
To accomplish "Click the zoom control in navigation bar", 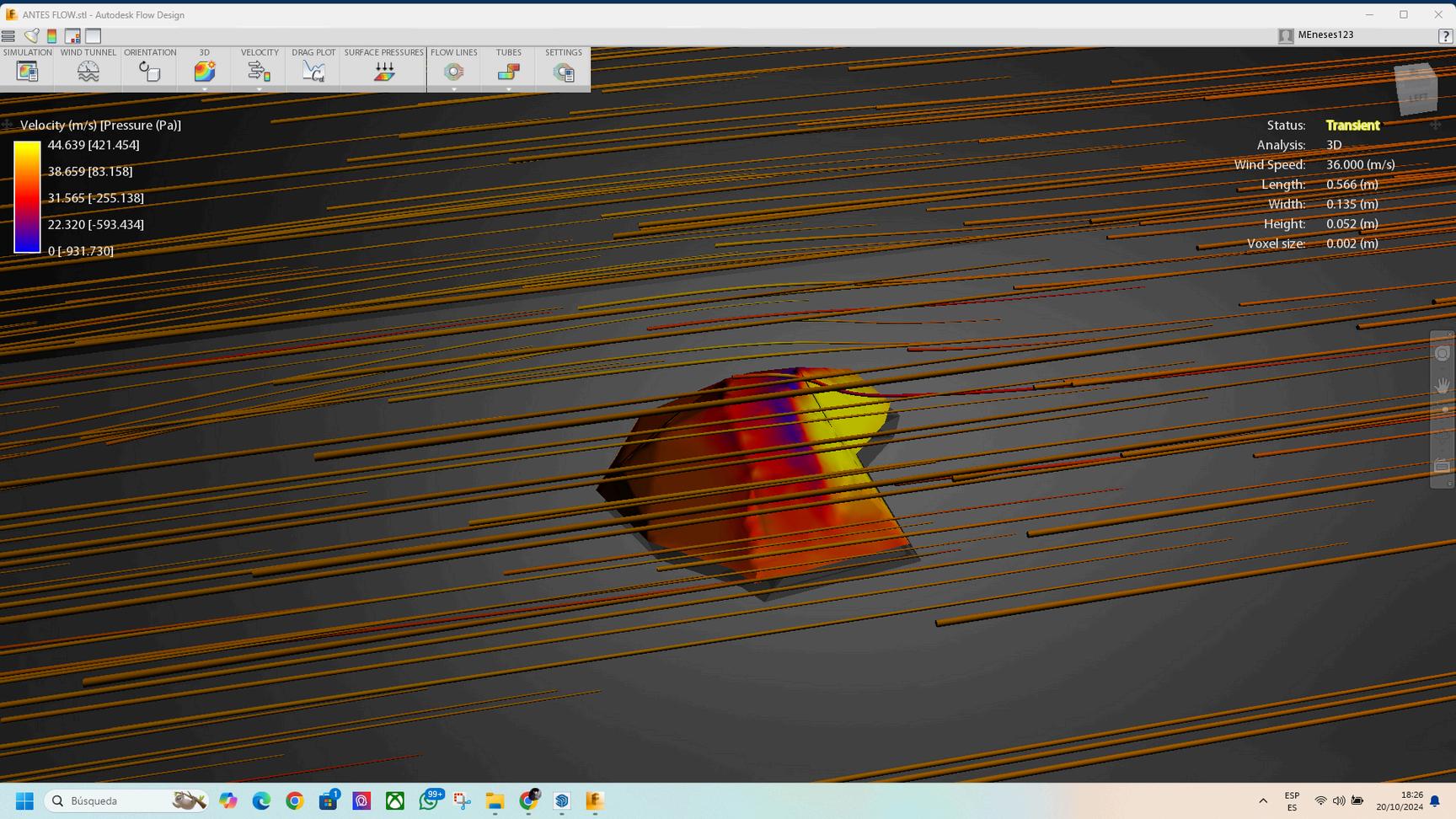I will (x=1444, y=410).
